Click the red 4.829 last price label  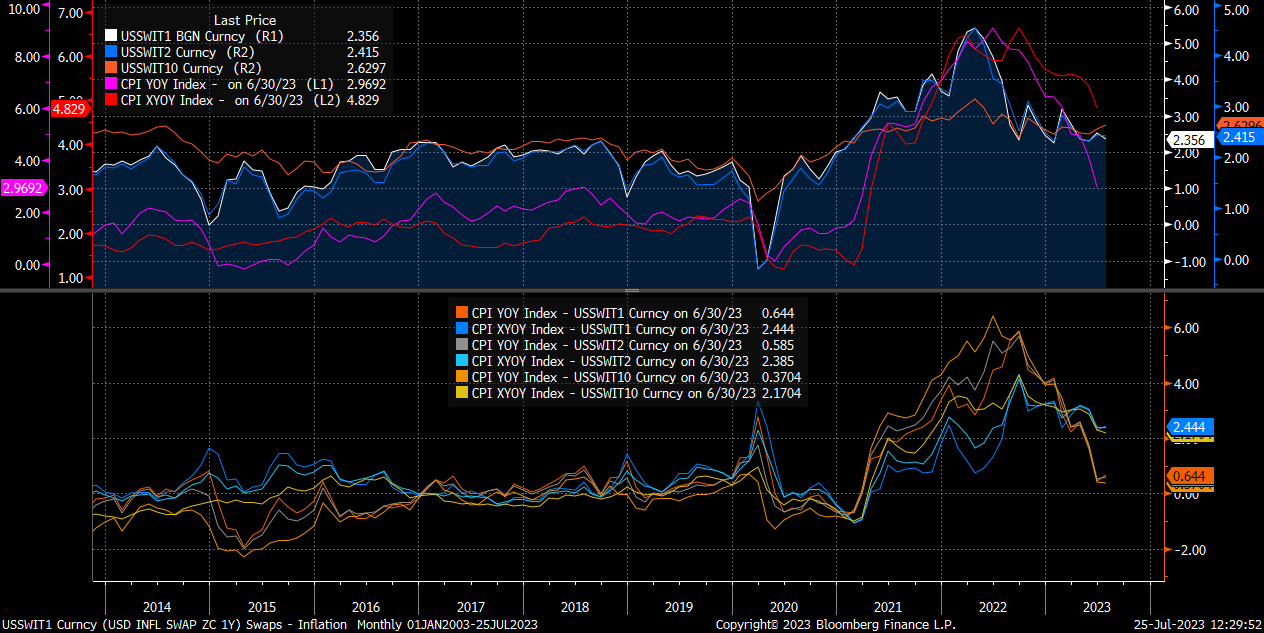click(x=69, y=110)
